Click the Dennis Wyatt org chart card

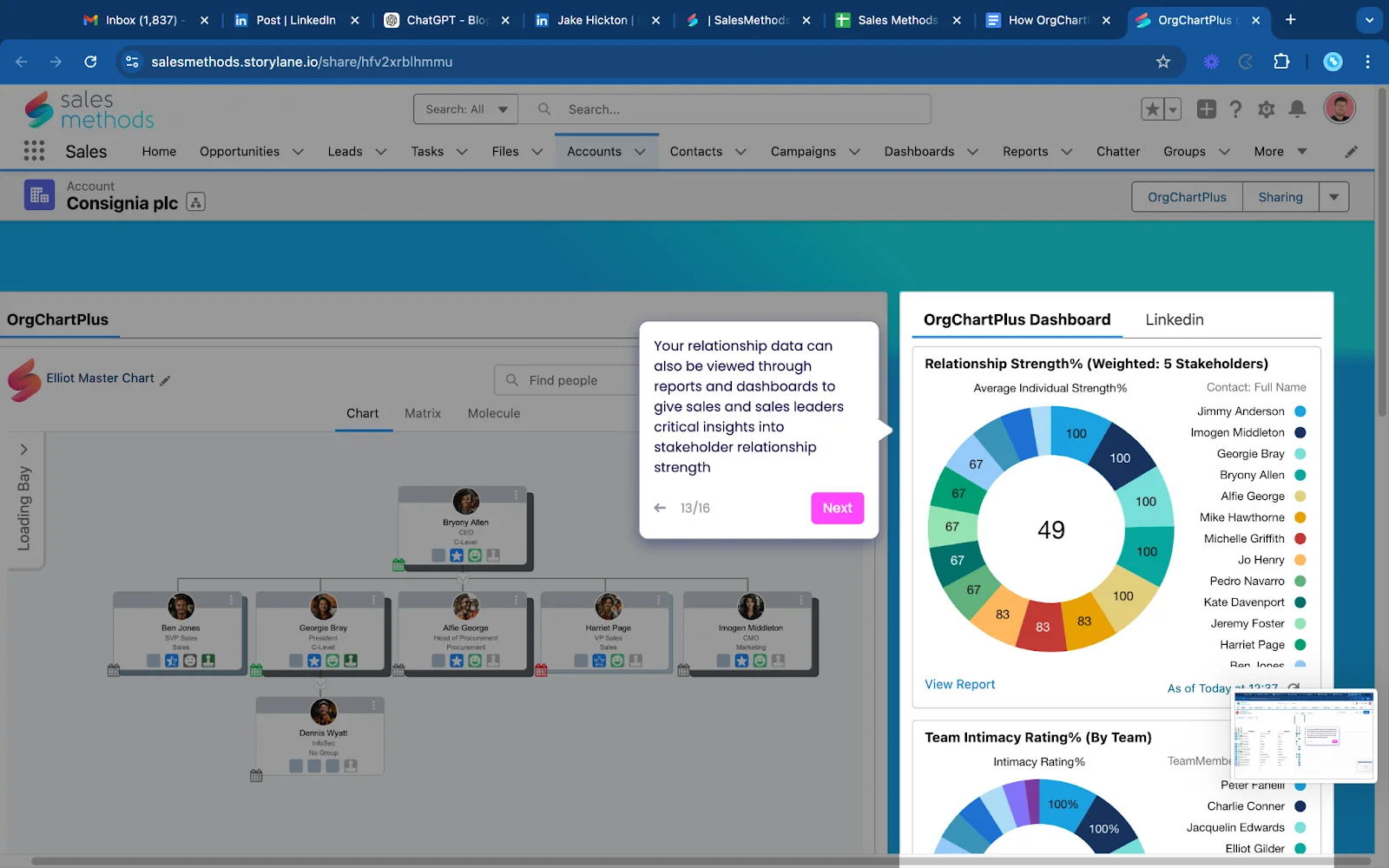(x=319, y=735)
